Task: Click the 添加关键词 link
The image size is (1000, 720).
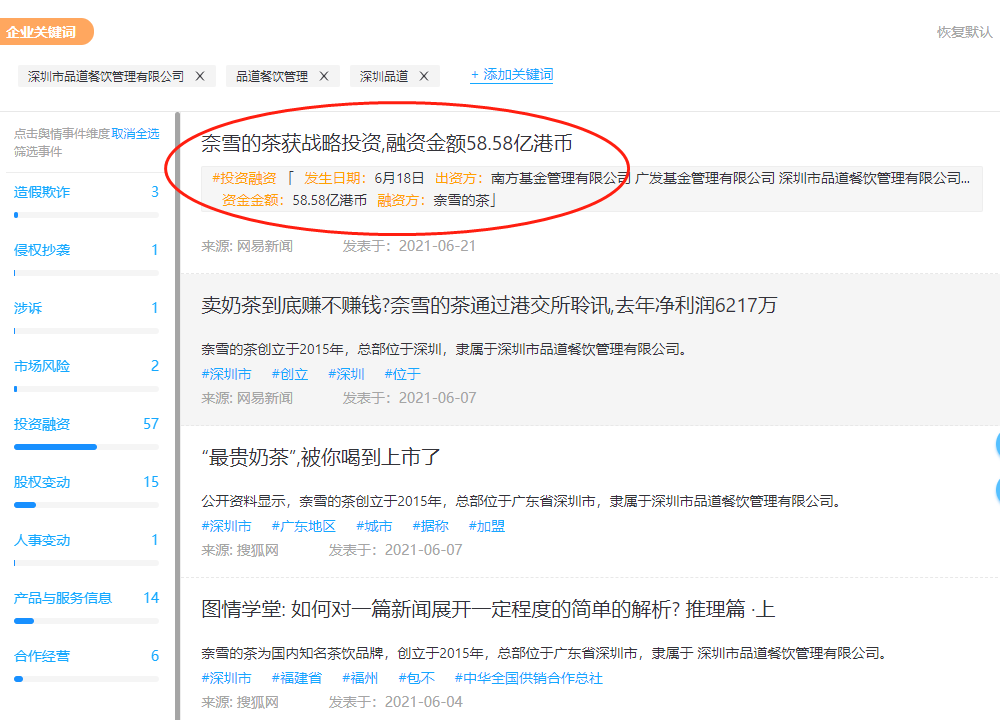Action: pyautogui.click(x=511, y=75)
